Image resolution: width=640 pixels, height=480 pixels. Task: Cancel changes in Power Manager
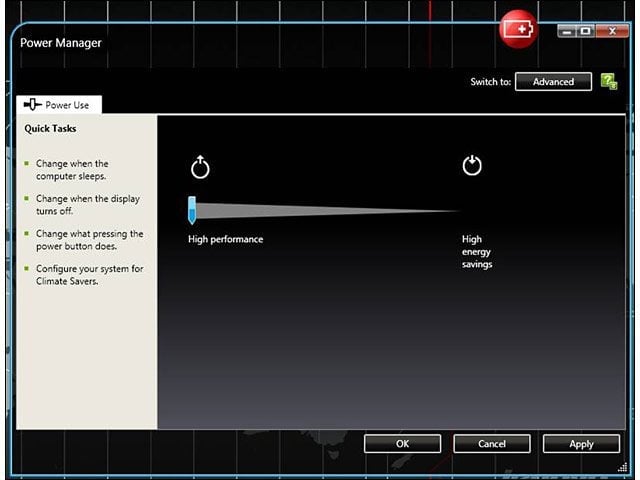(x=492, y=444)
